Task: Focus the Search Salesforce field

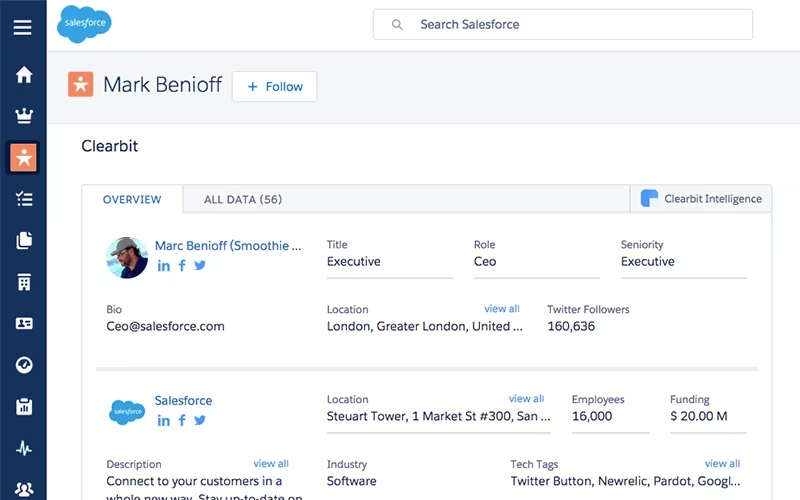Action: tap(563, 24)
